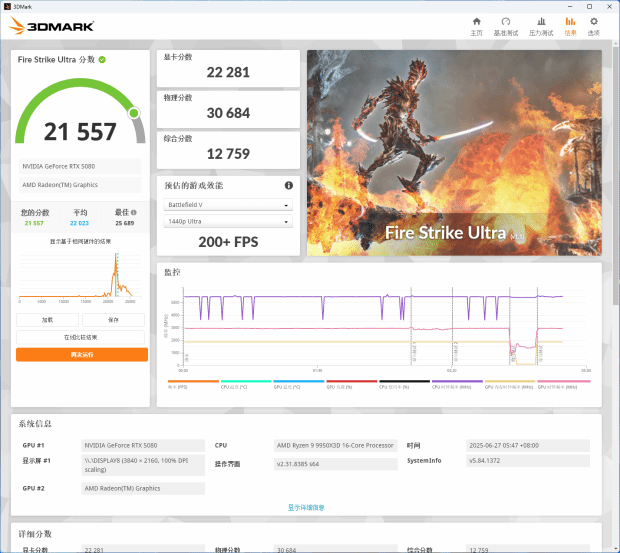Click the 加载 load button
The width and height of the screenshot is (620, 553).
coord(47,320)
